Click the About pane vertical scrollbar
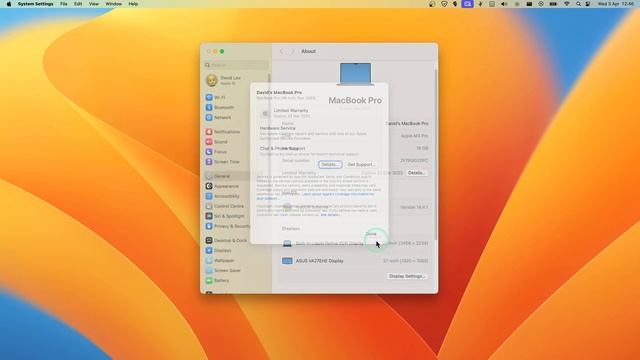 pyautogui.click(x=436, y=153)
